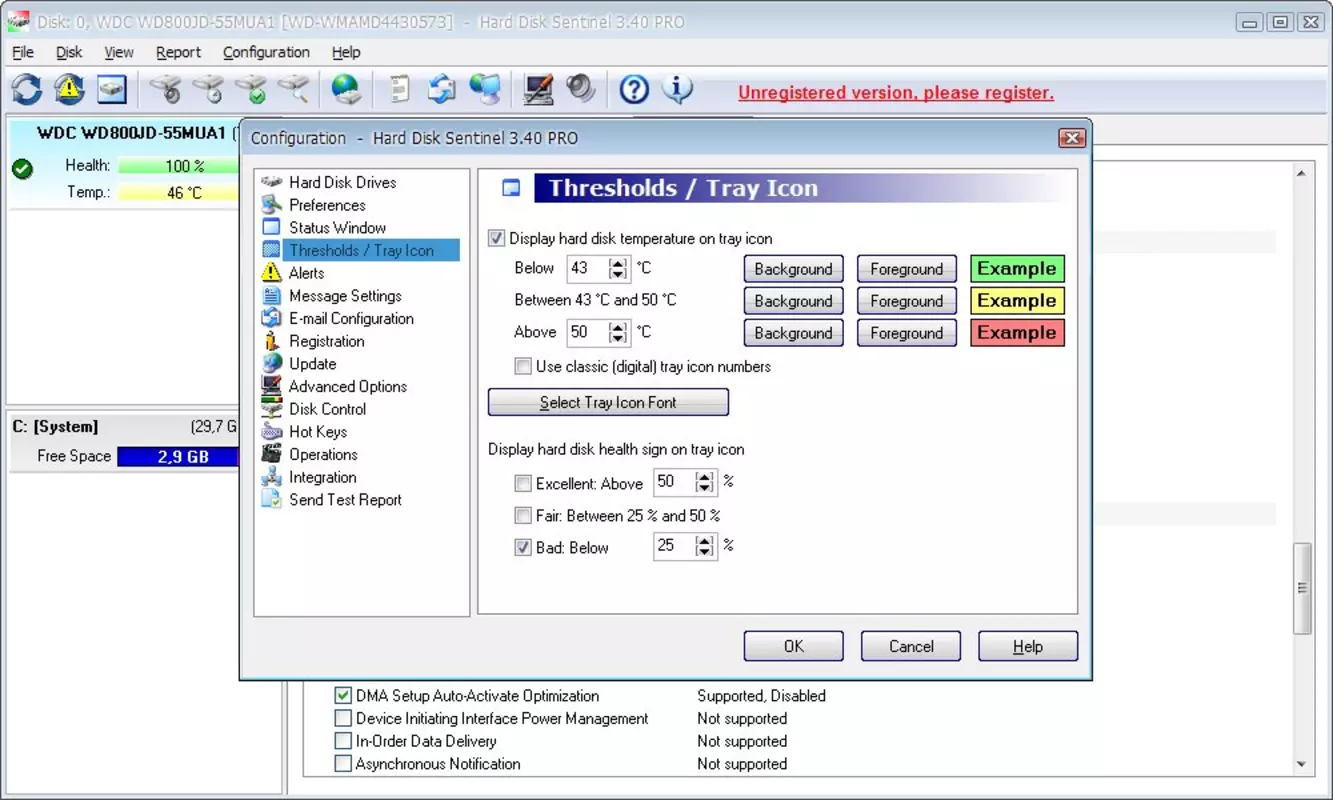Click the disk with magnifier toolbar icon

tap(294, 89)
